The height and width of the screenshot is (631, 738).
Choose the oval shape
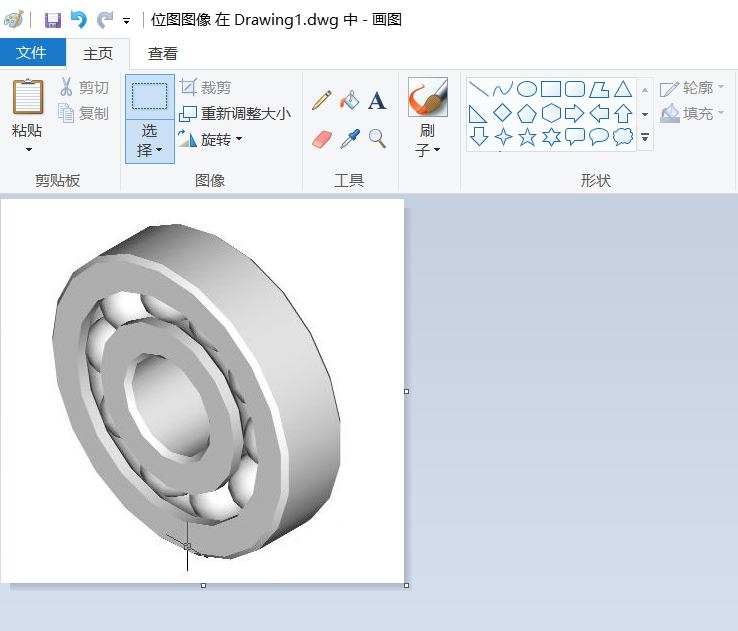[x=527, y=89]
